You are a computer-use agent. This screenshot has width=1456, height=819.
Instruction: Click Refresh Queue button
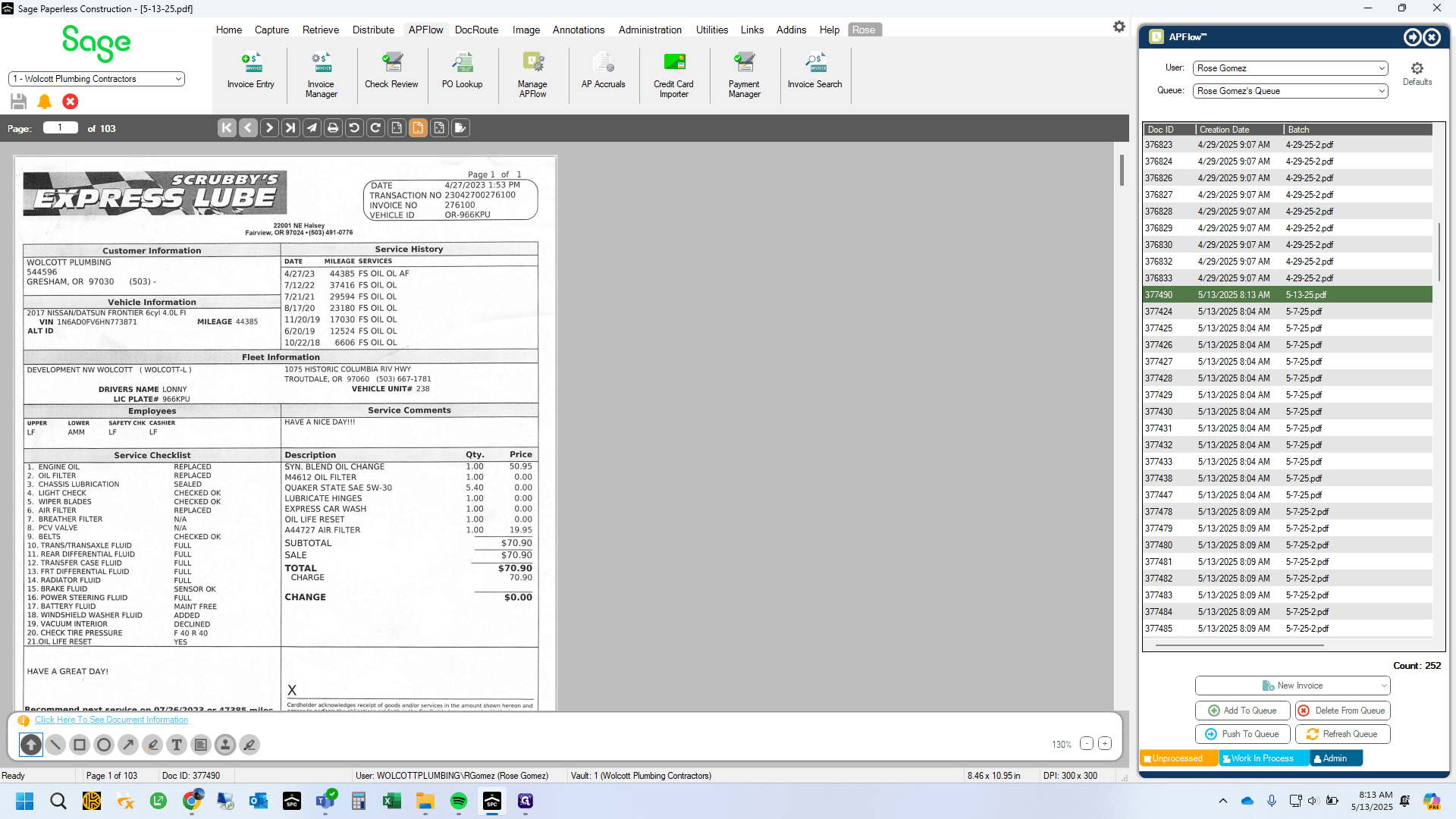1343,734
